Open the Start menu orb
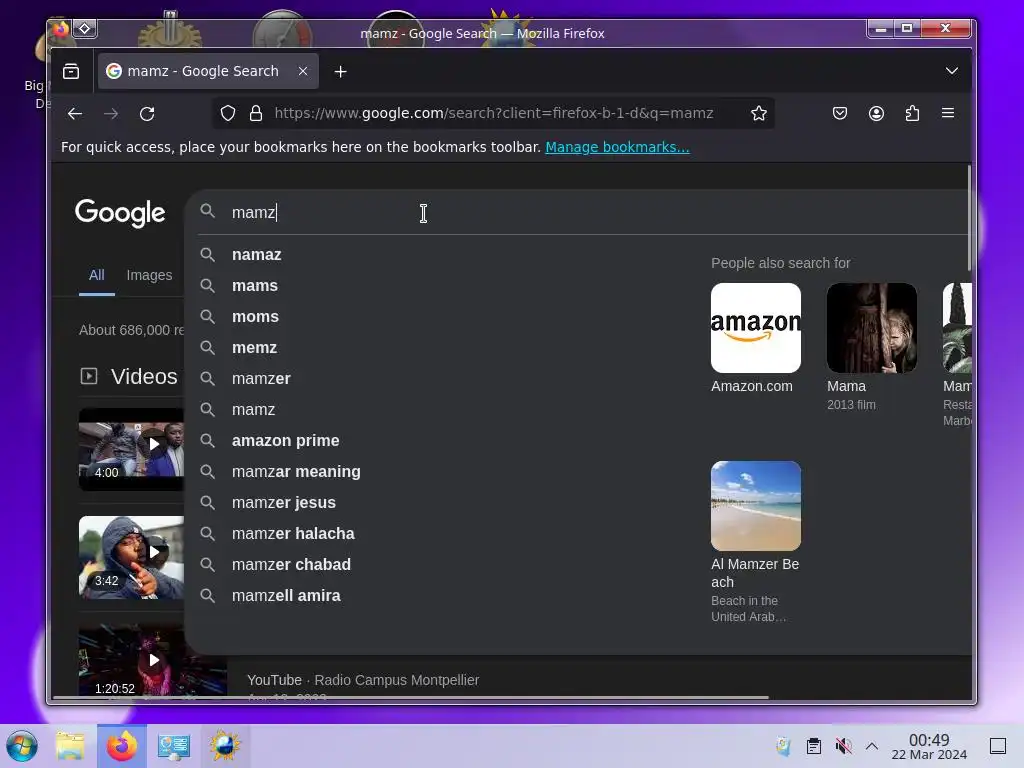 [22, 746]
